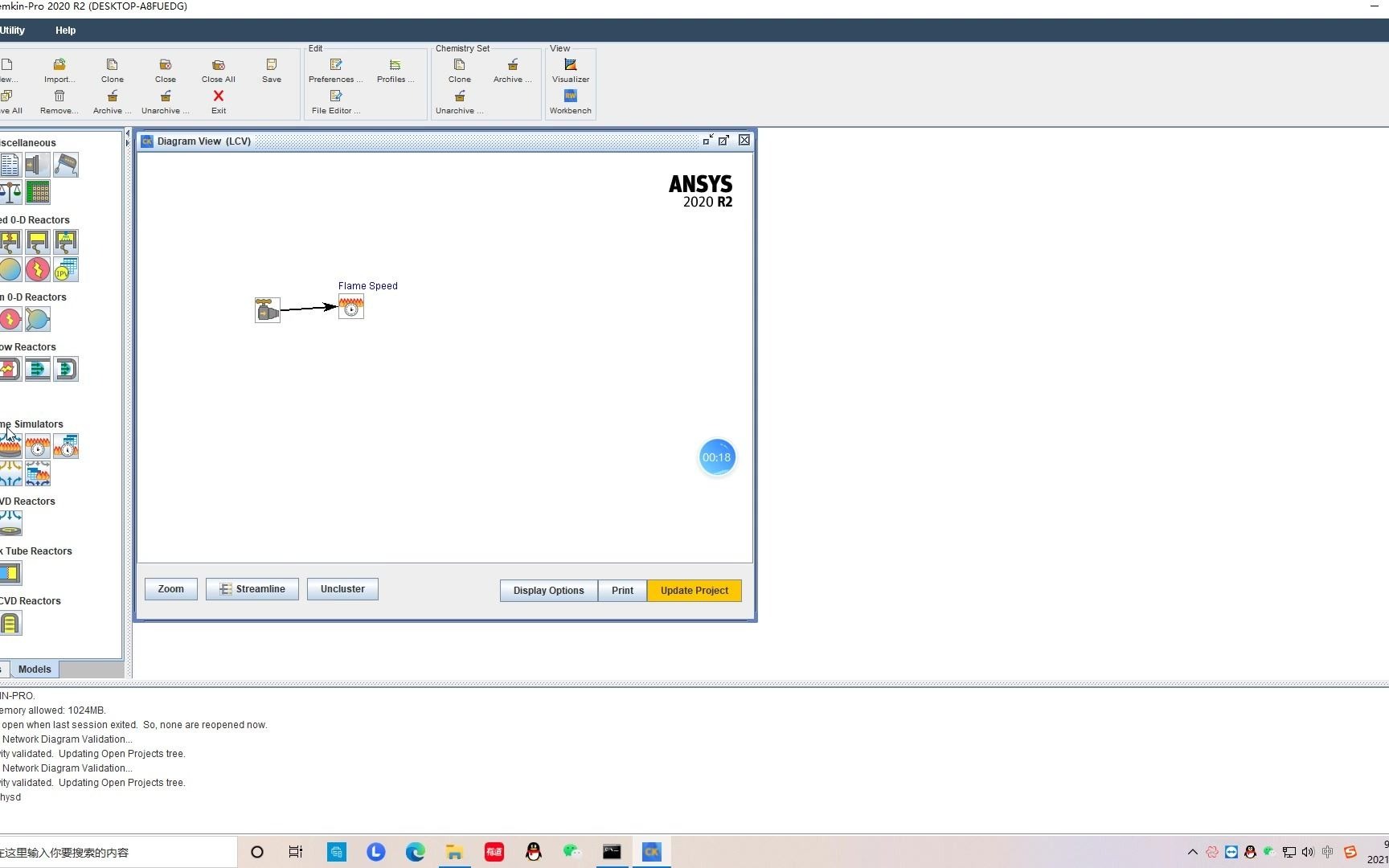Select the CVD furnace reactor icon

(10, 624)
